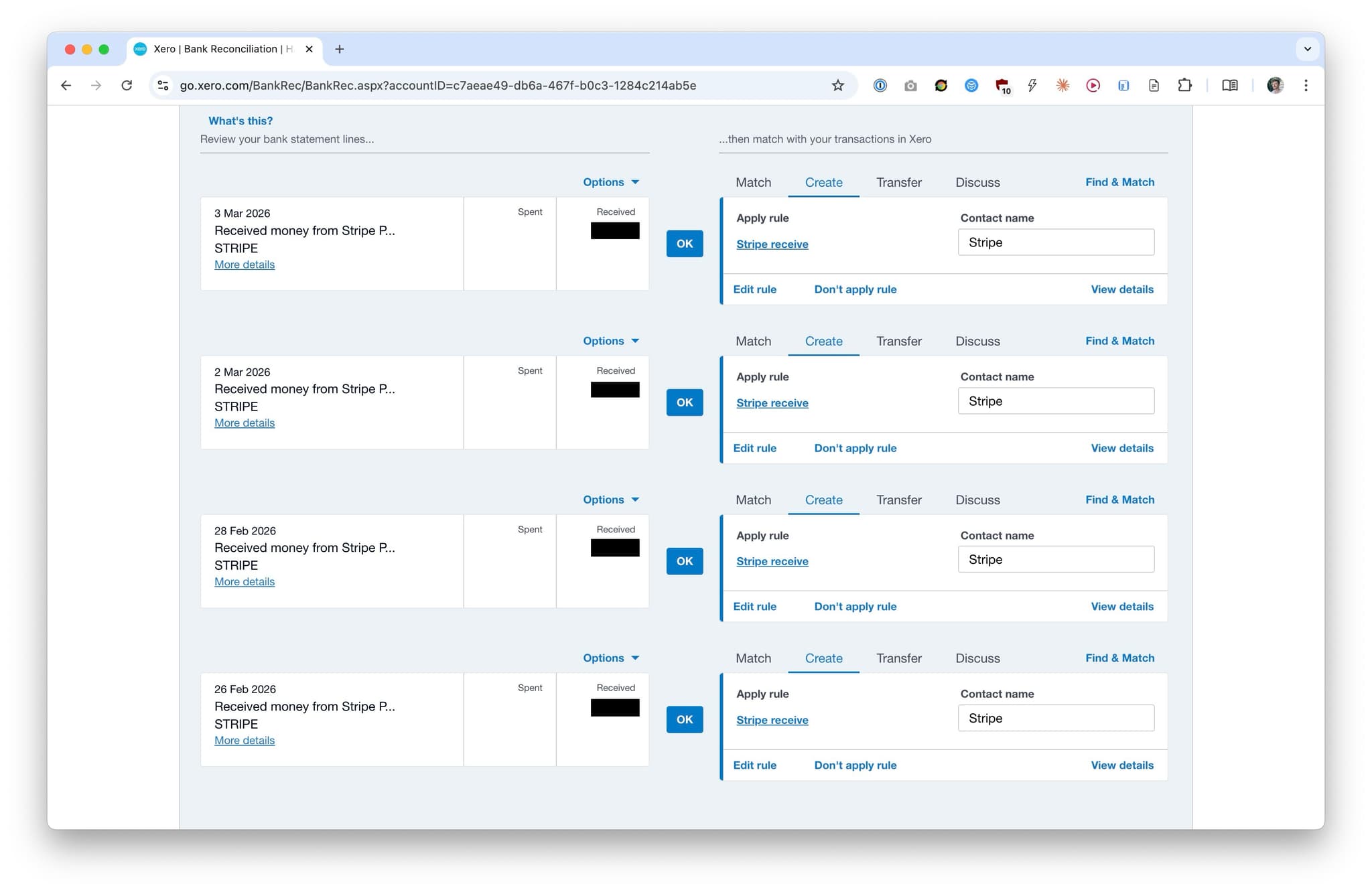Expand Options for the 26 Feb 2026 line
This screenshot has width=1372, height=892.
coord(610,658)
